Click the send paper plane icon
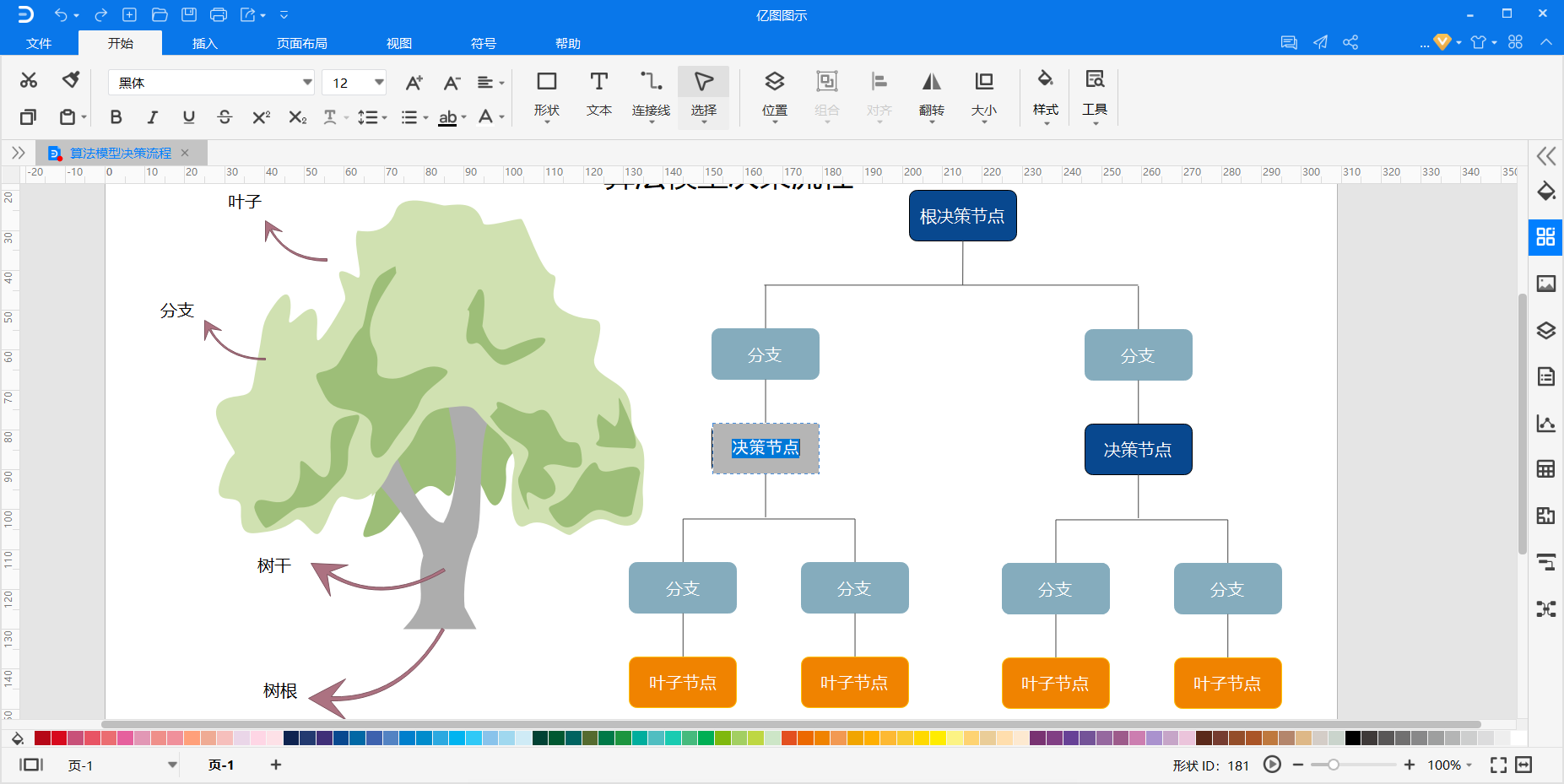The image size is (1564, 784). click(1320, 42)
